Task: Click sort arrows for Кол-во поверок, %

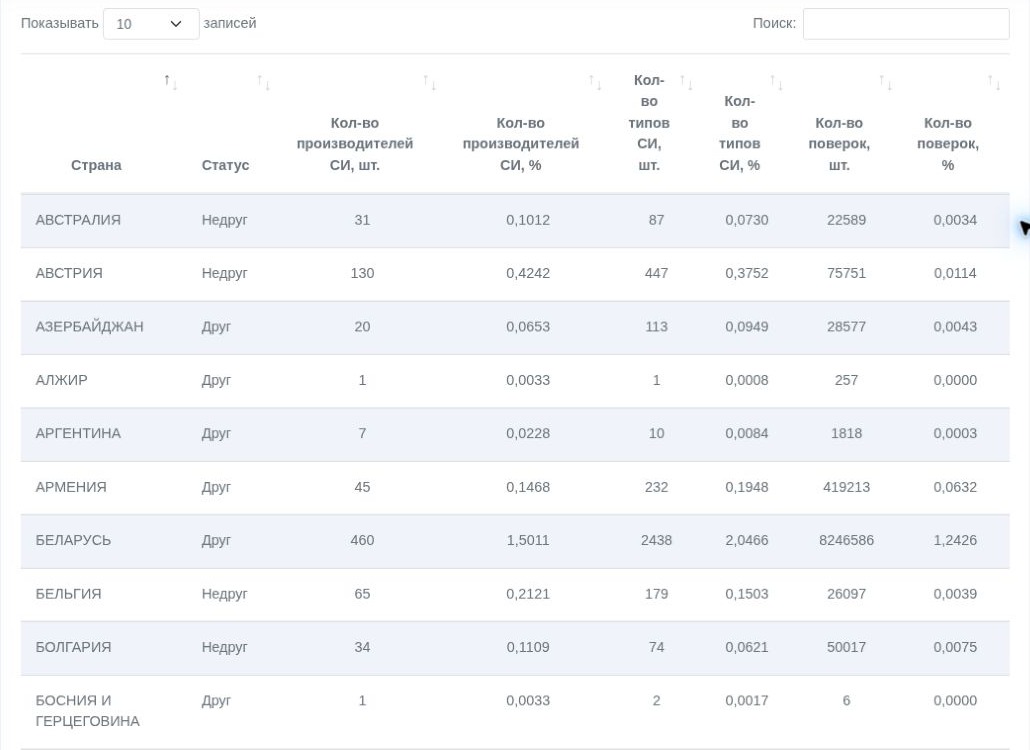Action: tap(995, 82)
